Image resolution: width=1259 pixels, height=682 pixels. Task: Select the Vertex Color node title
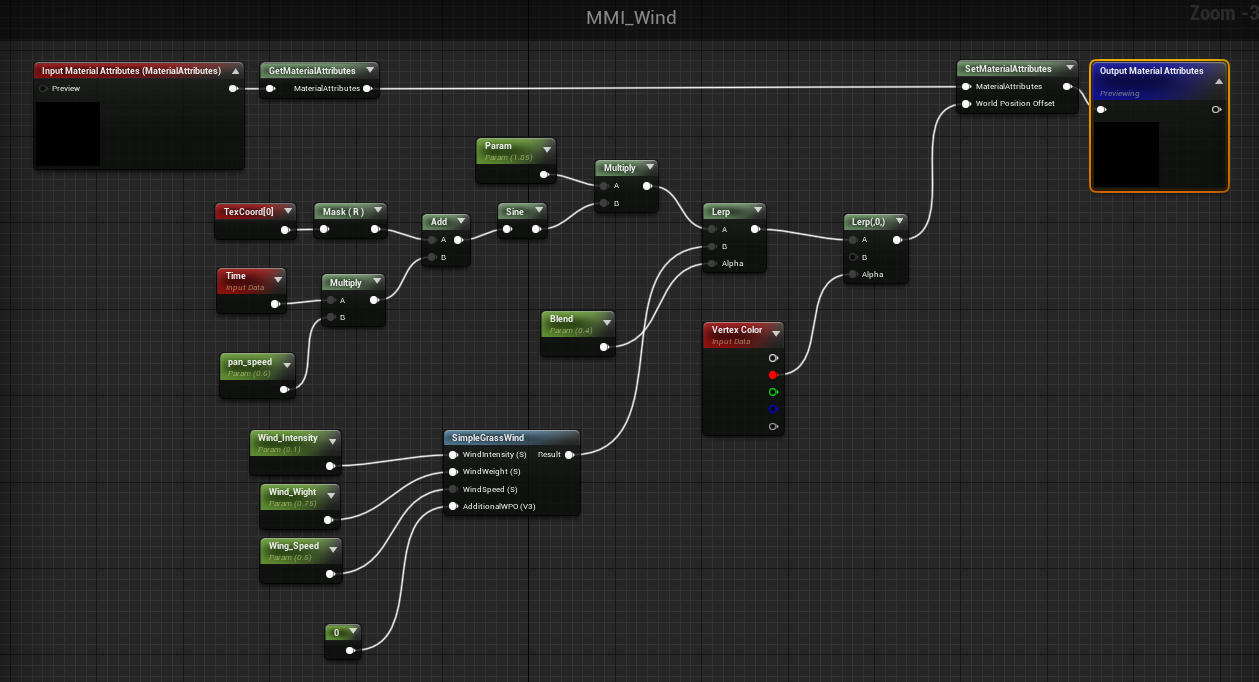click(x=737, y=330)
